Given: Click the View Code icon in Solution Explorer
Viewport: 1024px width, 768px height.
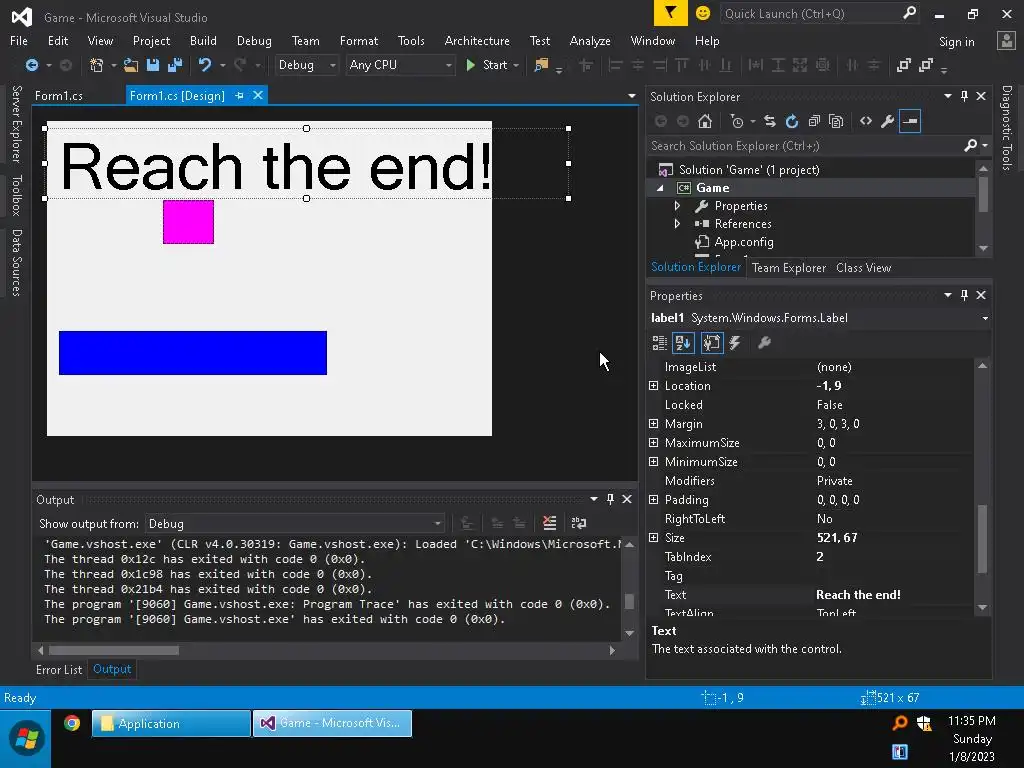Looking at the screenshot, I should pos(866,121).
